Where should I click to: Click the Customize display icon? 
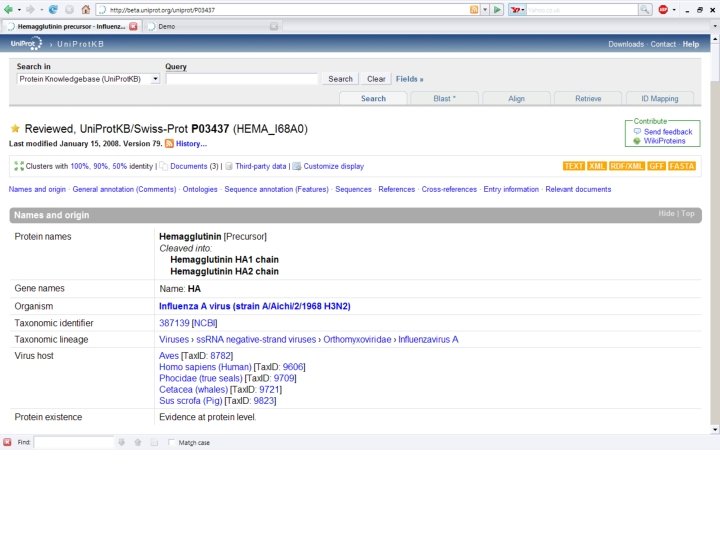click(297, 166)
